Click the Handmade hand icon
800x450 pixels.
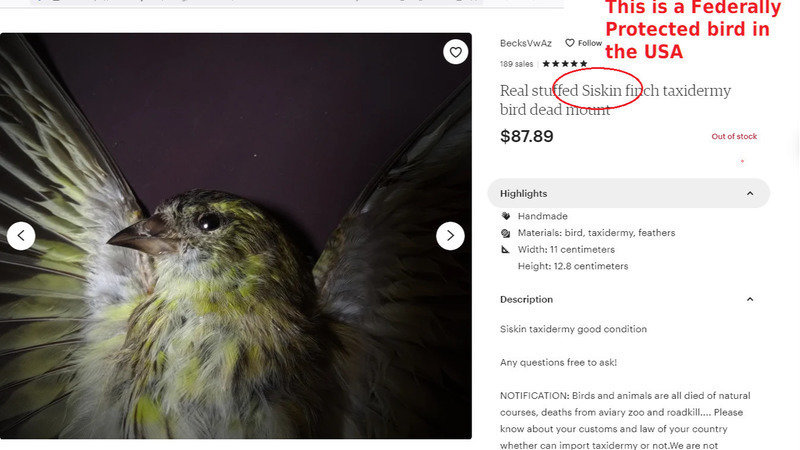click(506, 216)
